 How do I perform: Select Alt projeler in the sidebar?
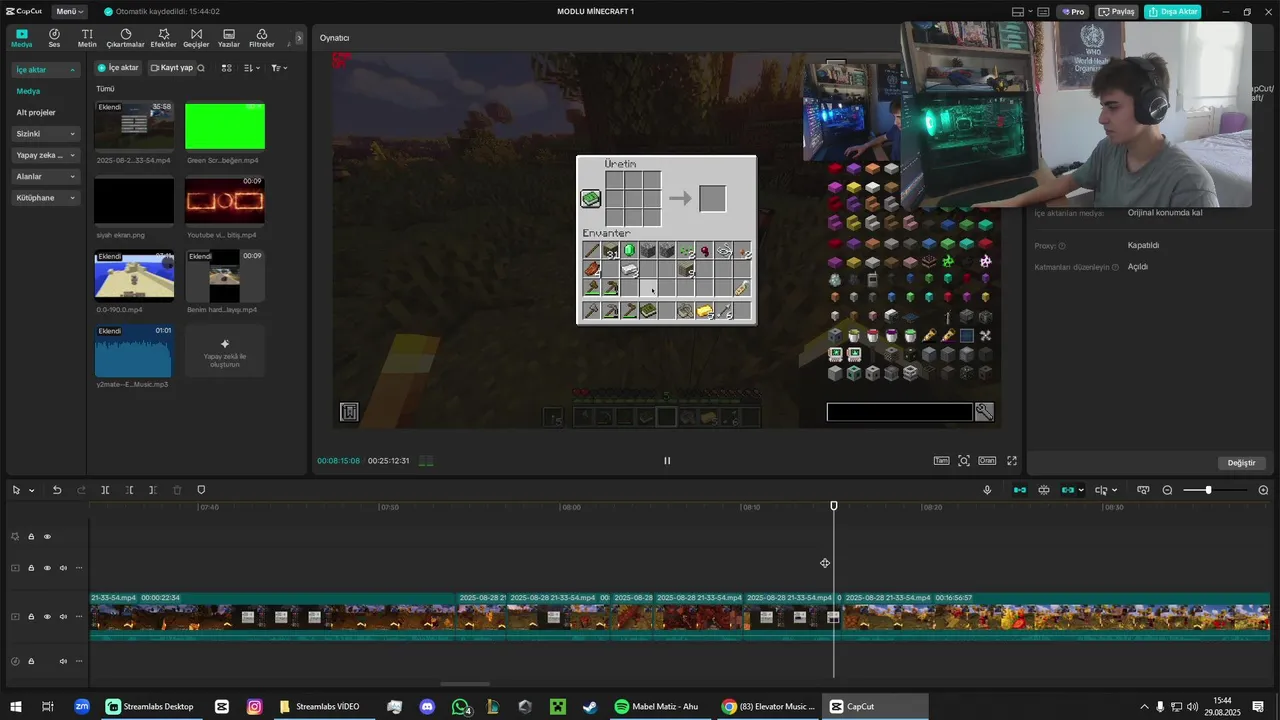click(36, 112)
